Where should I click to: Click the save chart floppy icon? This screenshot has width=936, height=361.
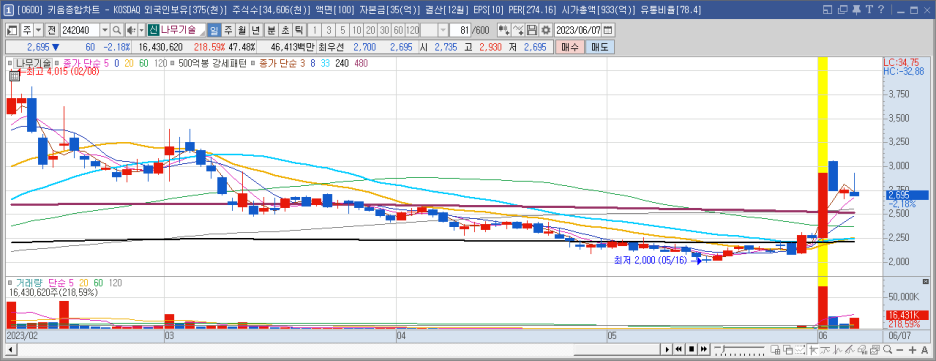(x=532, y=30)
